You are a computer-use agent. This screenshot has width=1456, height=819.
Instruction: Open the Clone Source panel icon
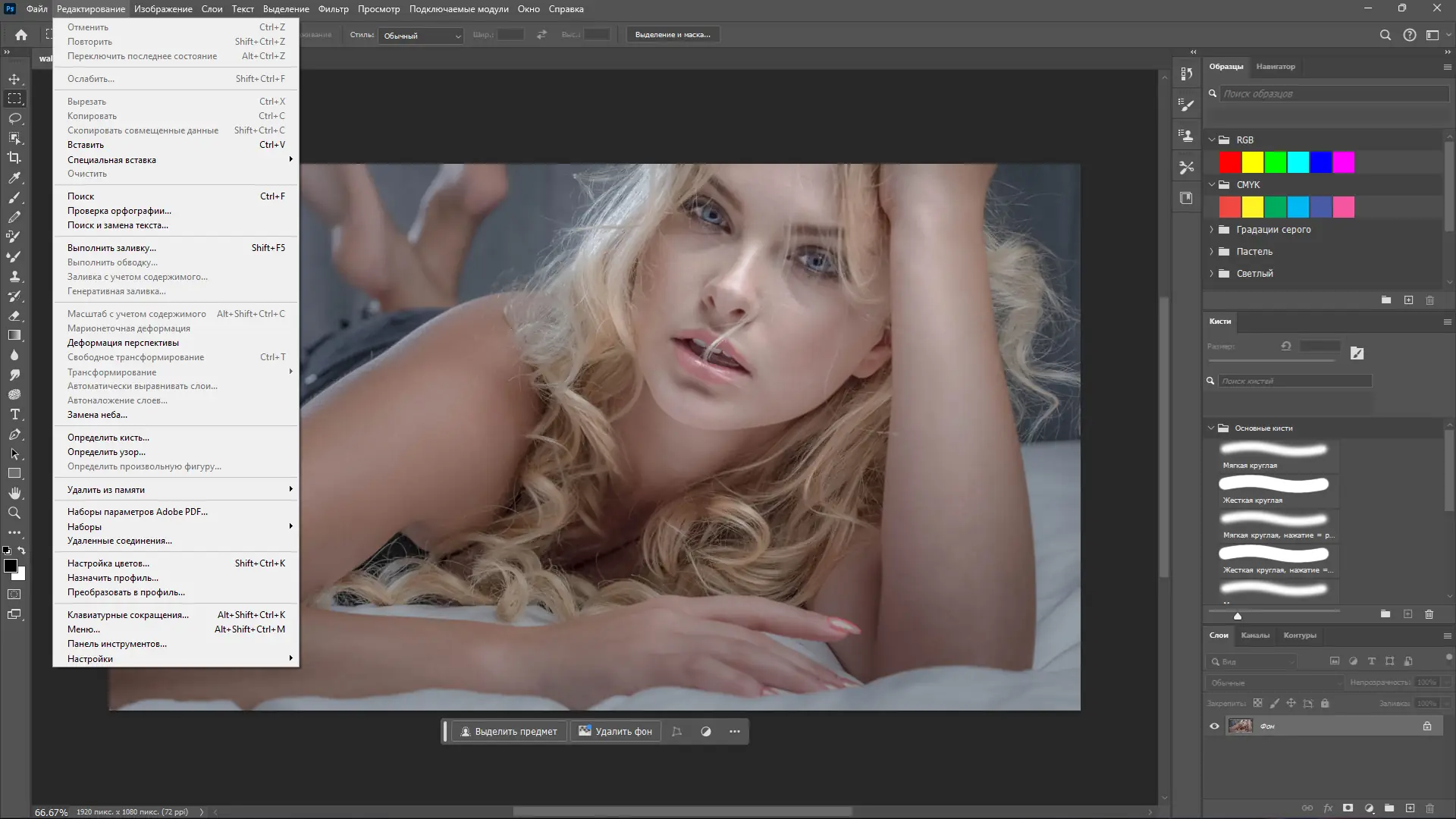click(1186, 136)
